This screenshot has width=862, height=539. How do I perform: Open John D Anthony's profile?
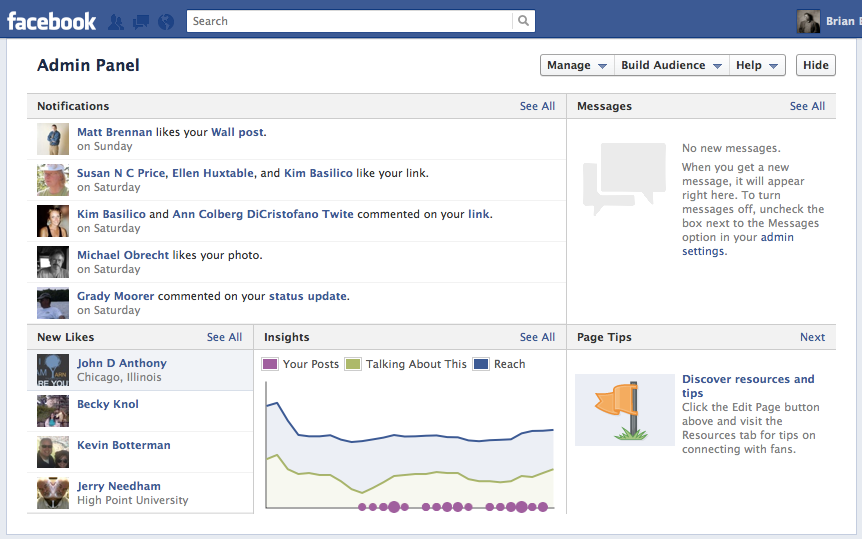click(x=121, y=363)
